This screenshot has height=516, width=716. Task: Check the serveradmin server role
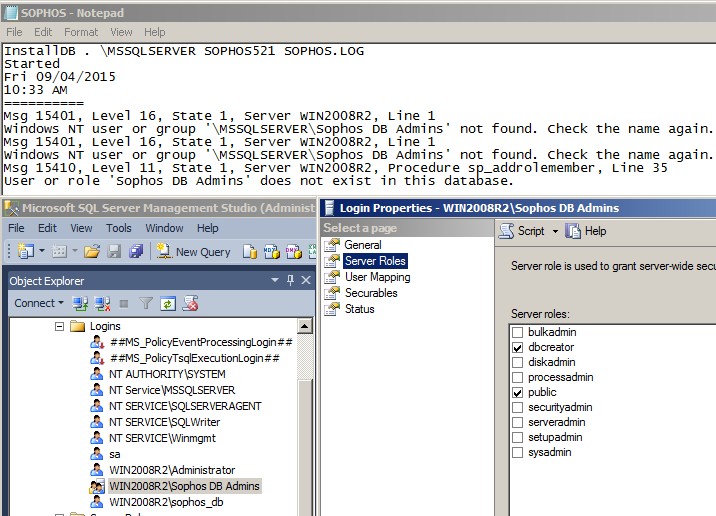point(517,422)
